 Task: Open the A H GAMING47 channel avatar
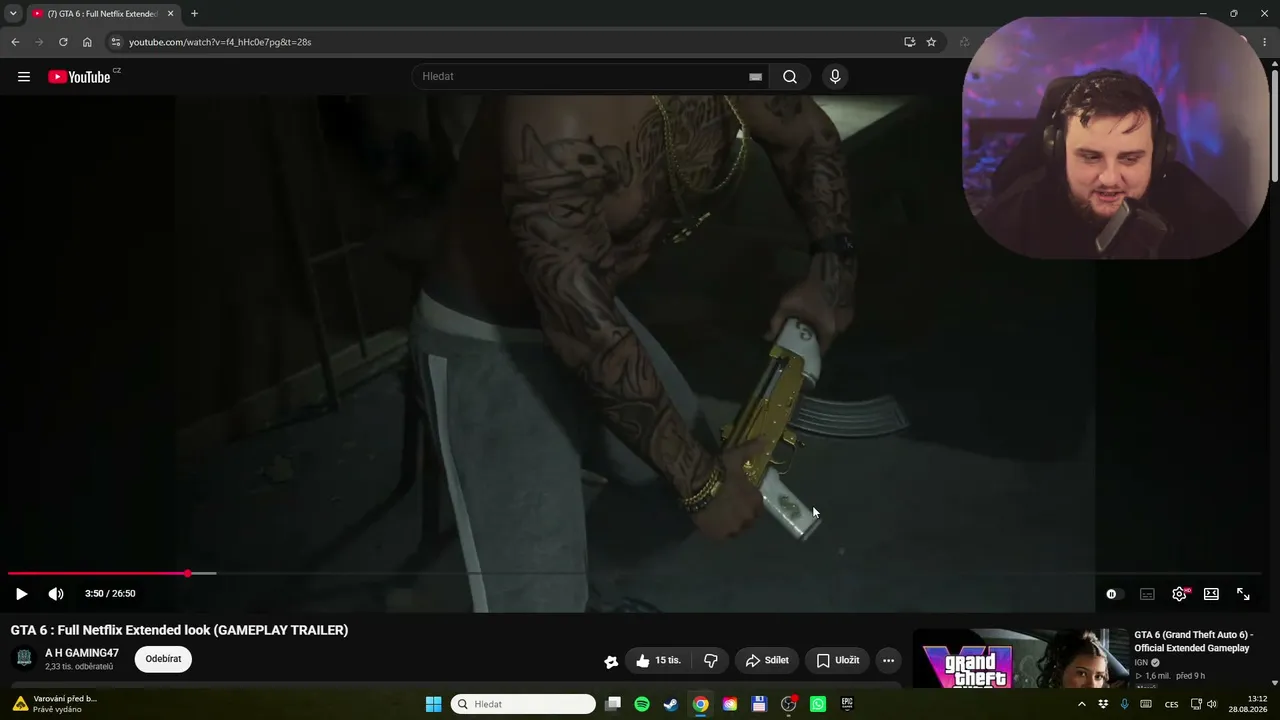click(x=24, y=659)
